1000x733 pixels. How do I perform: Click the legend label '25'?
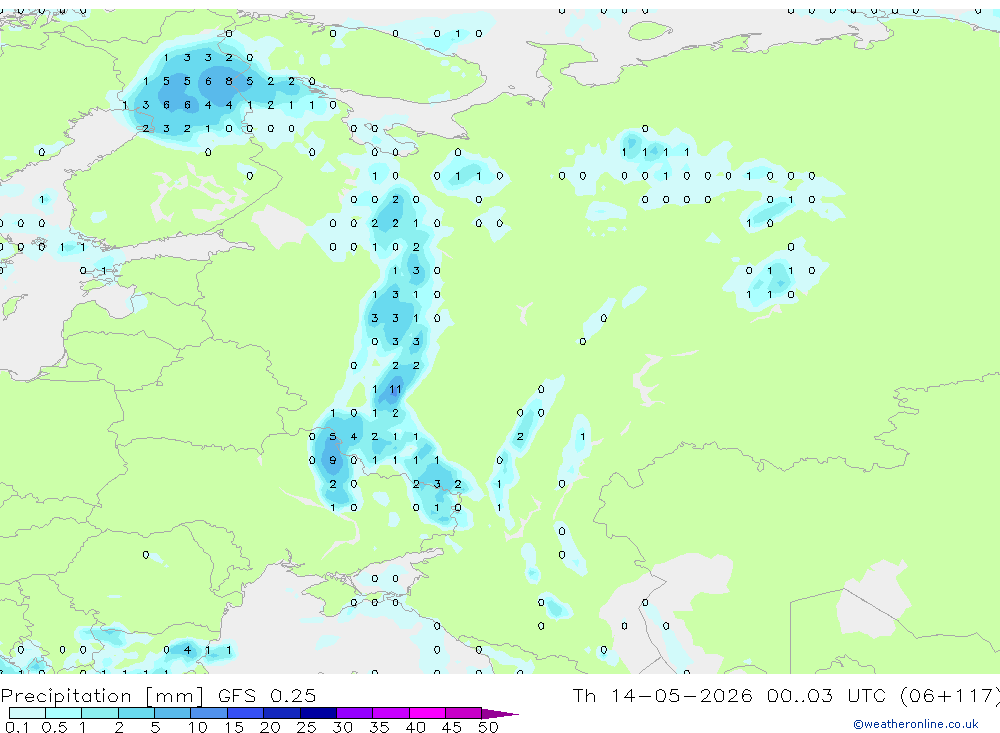(x=307, y=727)
